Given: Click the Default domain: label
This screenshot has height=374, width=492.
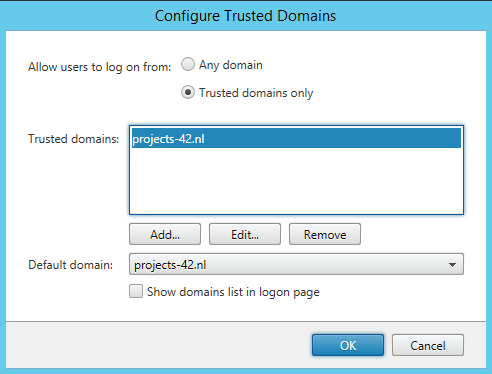Looking at the screenshot, I should 71,265.
